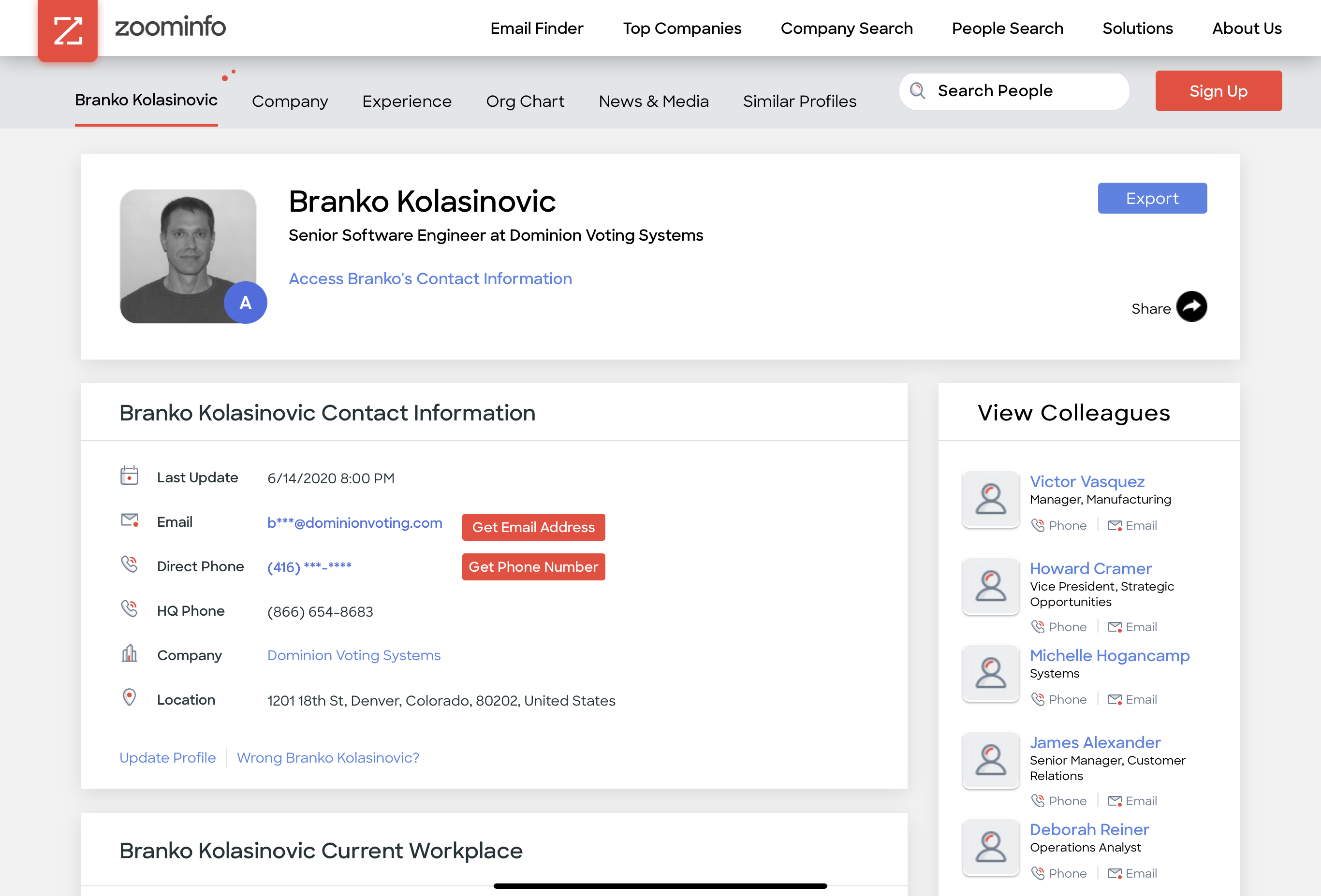Open Deborah Reiner's profile name link

[x=1089, y=829]
